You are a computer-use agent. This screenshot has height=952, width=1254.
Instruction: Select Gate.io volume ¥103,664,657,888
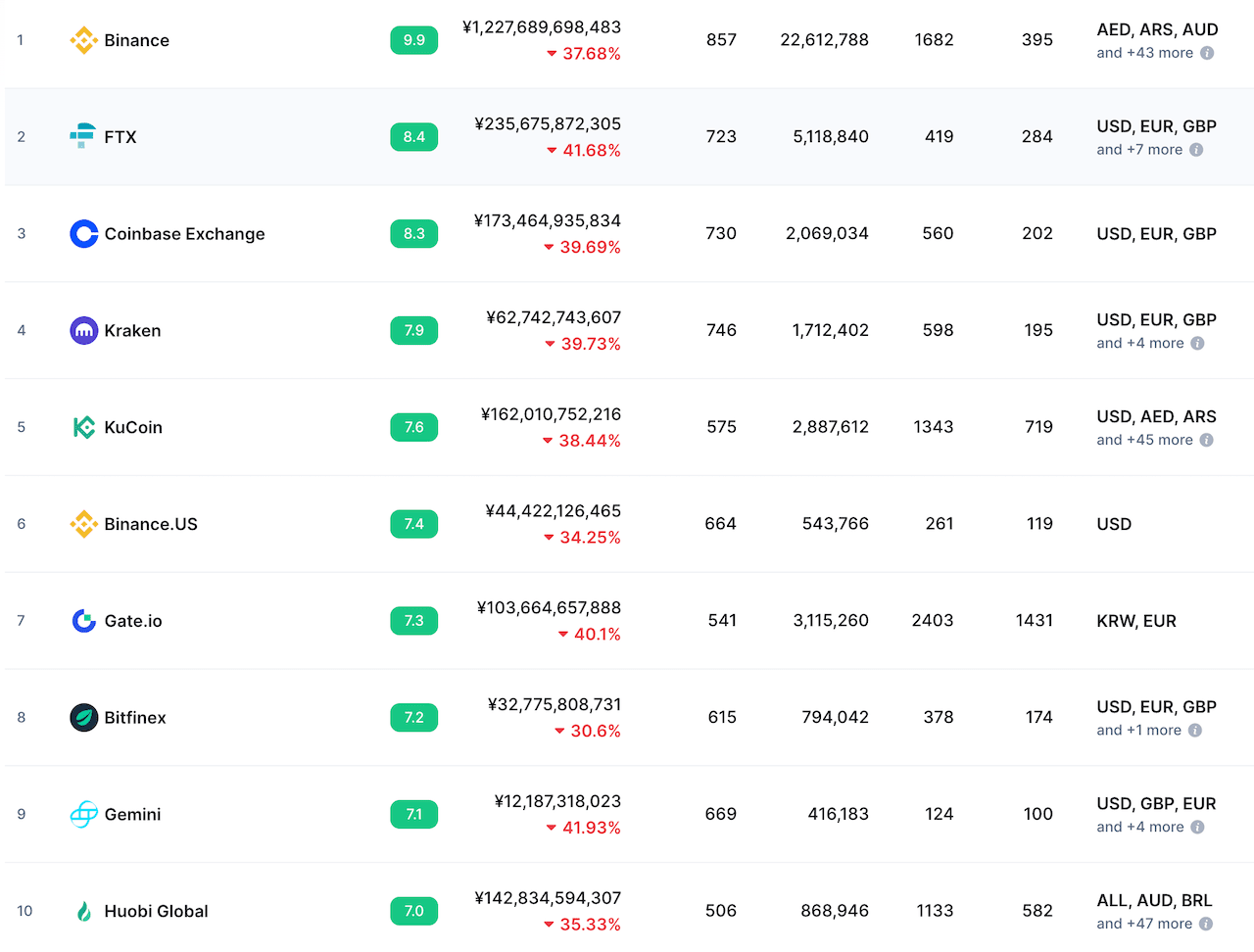coord(549,608)
